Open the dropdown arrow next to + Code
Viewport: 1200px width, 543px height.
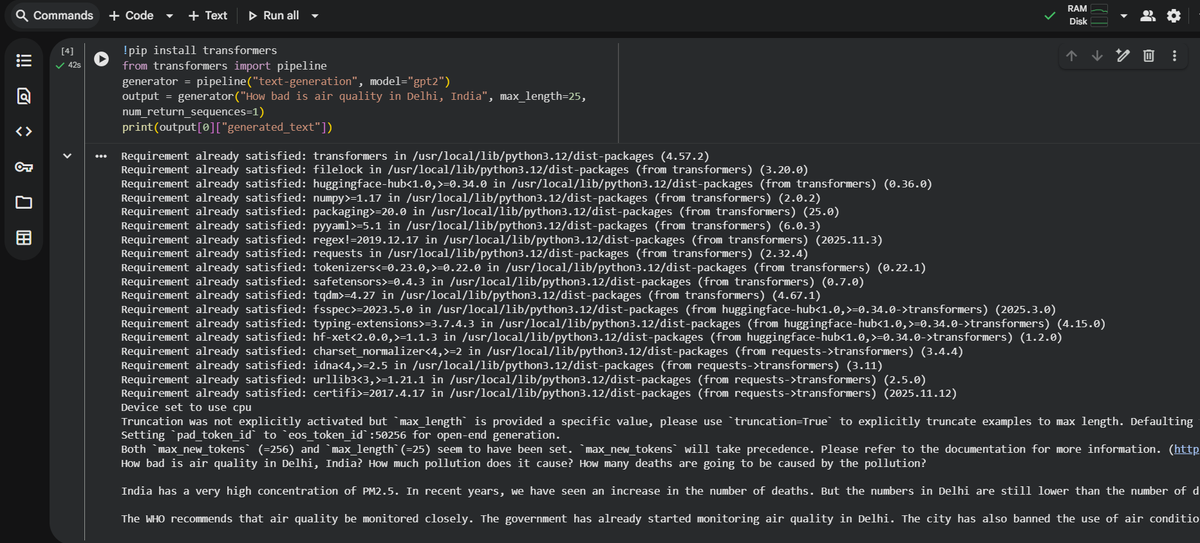click(x=169, y=15)
